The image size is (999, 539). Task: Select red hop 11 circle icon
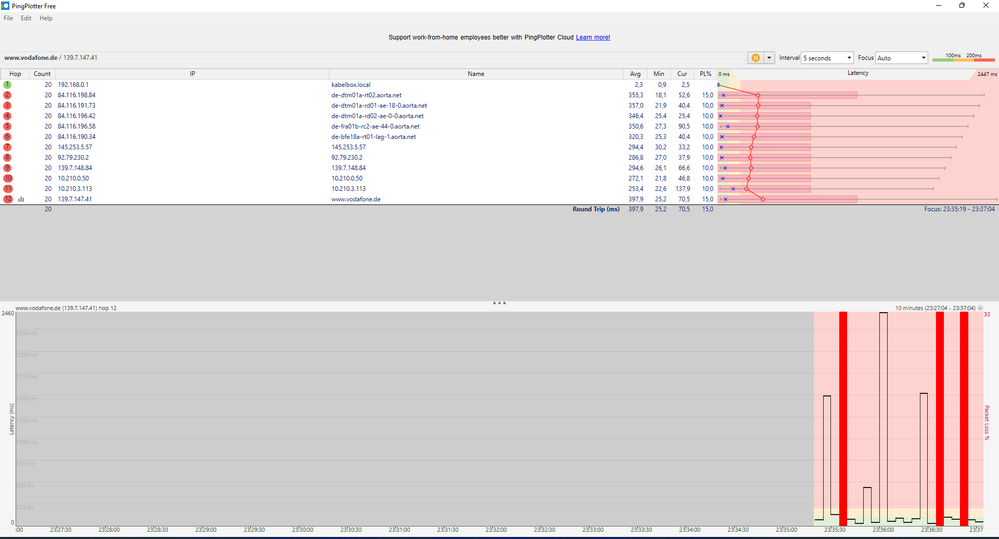coord(8,189)
